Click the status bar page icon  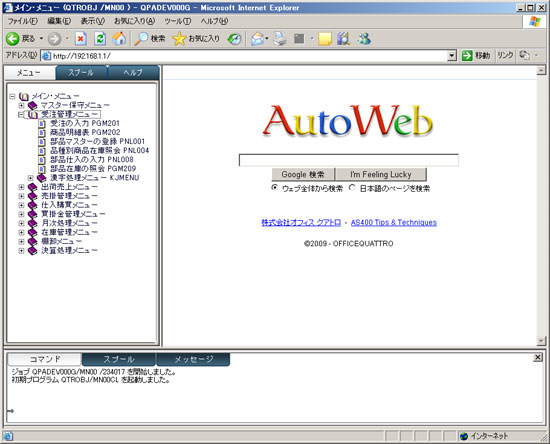[x=8, y=436]
